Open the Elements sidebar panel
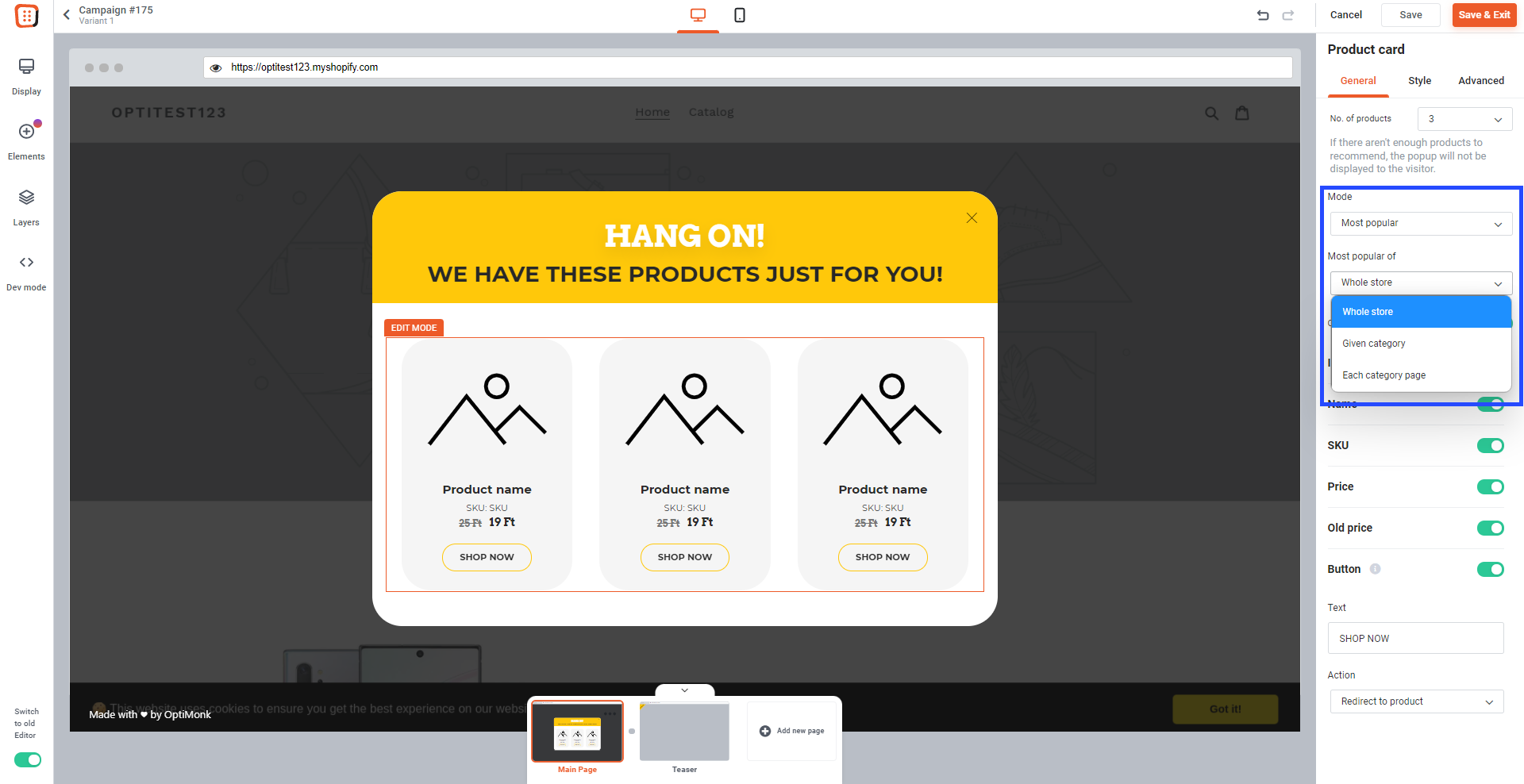 [26, 141]
